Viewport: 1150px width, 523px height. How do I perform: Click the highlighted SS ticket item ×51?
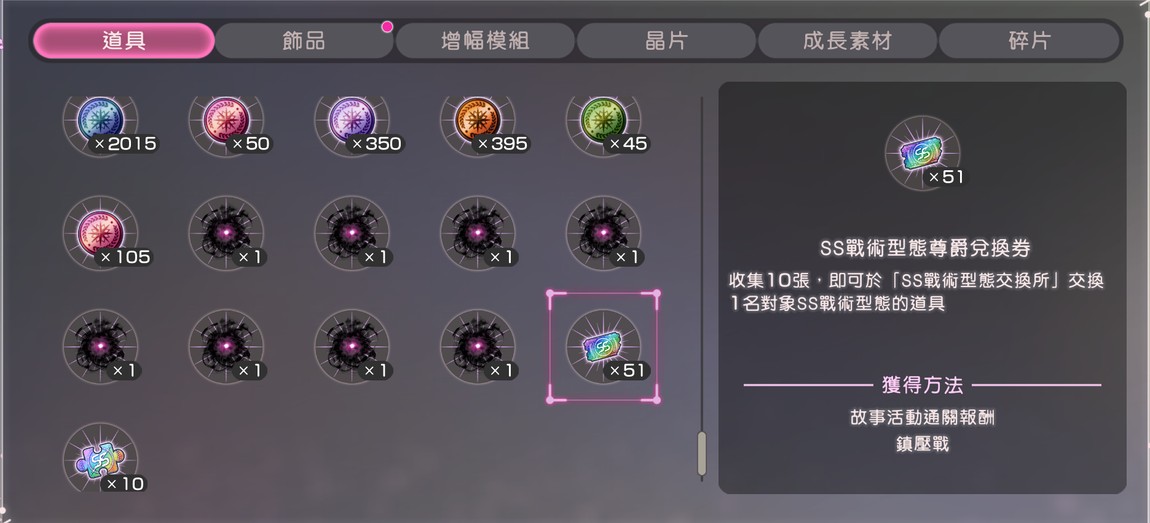[604, 346]
